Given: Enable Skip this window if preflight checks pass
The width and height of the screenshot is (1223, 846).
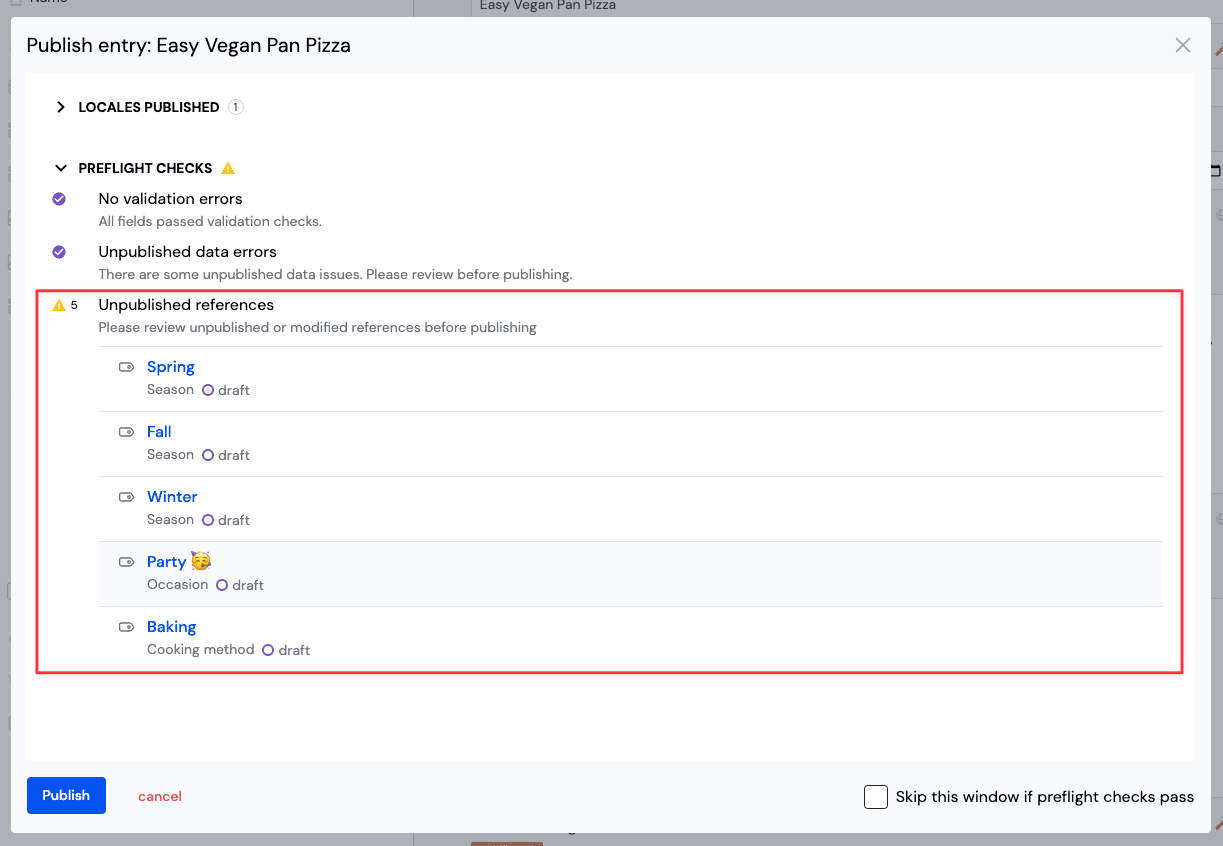Looking at the screenshot, I should pos(876,797).
